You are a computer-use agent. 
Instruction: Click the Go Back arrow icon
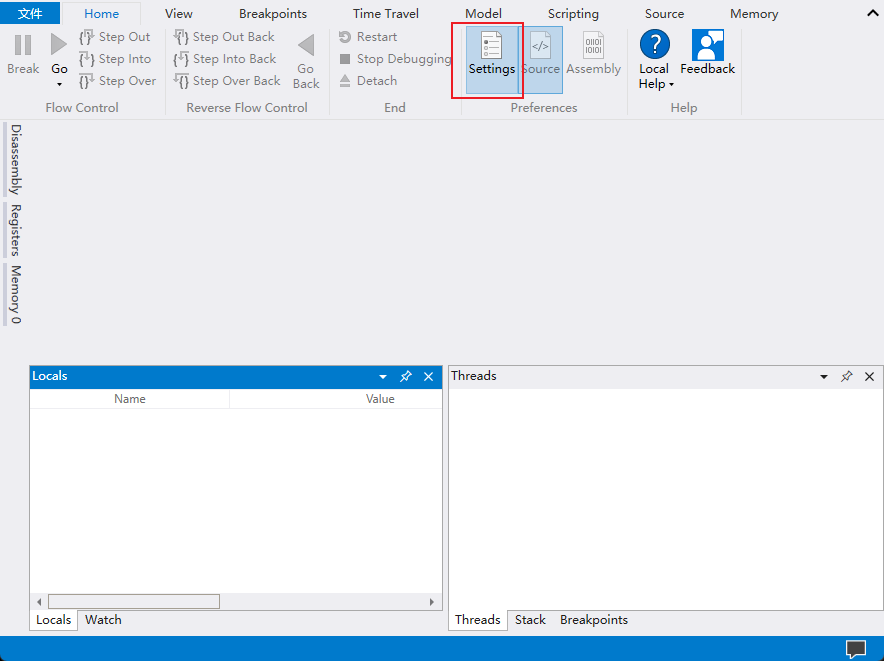point(306,45)
